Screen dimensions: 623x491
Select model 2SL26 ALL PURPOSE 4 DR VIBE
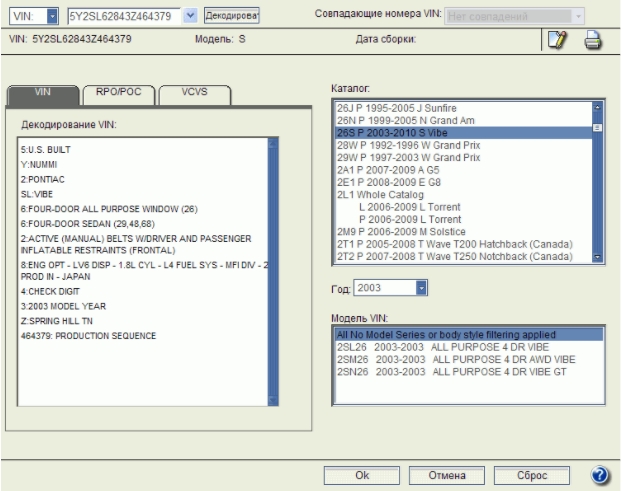tap(469, 347)
